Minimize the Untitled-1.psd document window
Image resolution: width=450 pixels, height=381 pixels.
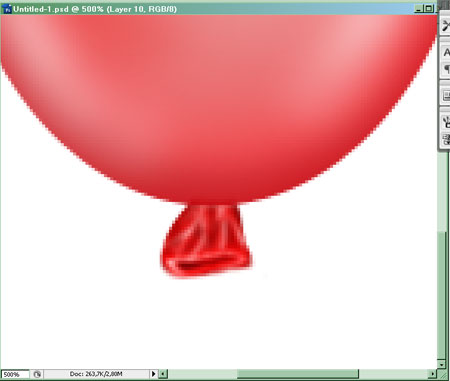[x=419, y=9]
